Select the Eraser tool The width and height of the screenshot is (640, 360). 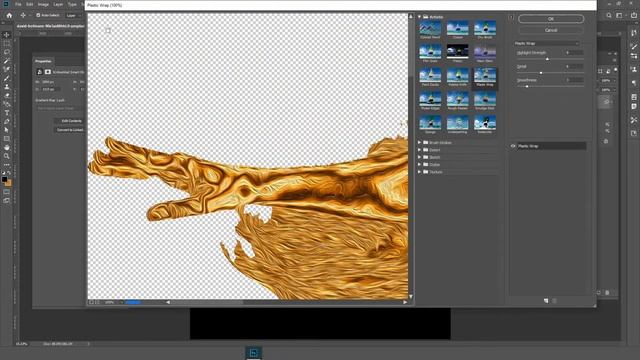point(7,96)
